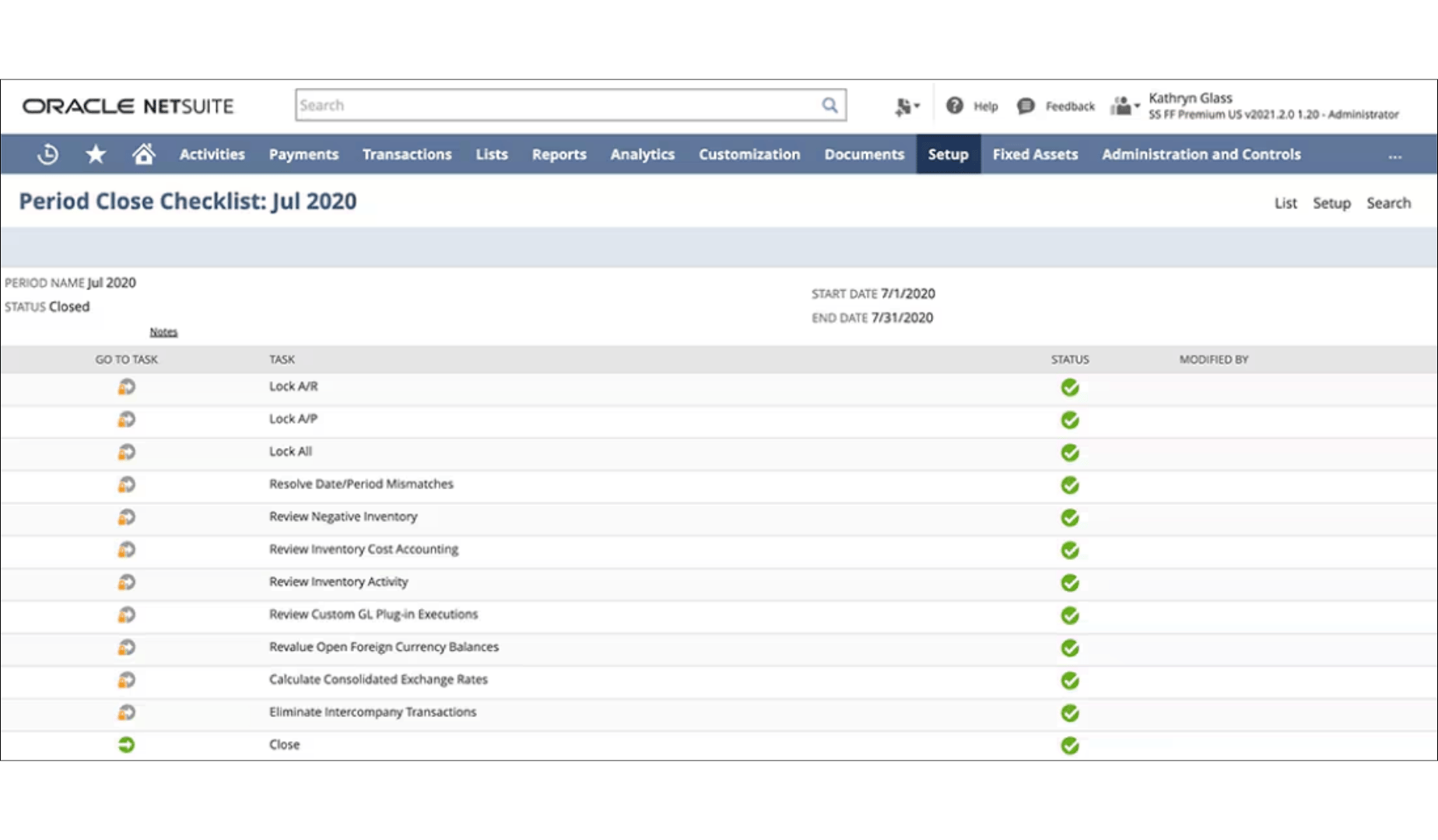
Task: Click the status checkmark for Calculate Consolidated Exchange Rates
Action: 1070,681
